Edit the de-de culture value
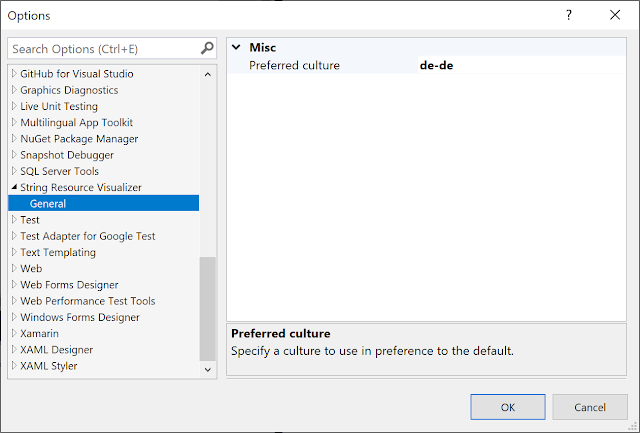This screenshot has height=433, width=640. [522, 65]
